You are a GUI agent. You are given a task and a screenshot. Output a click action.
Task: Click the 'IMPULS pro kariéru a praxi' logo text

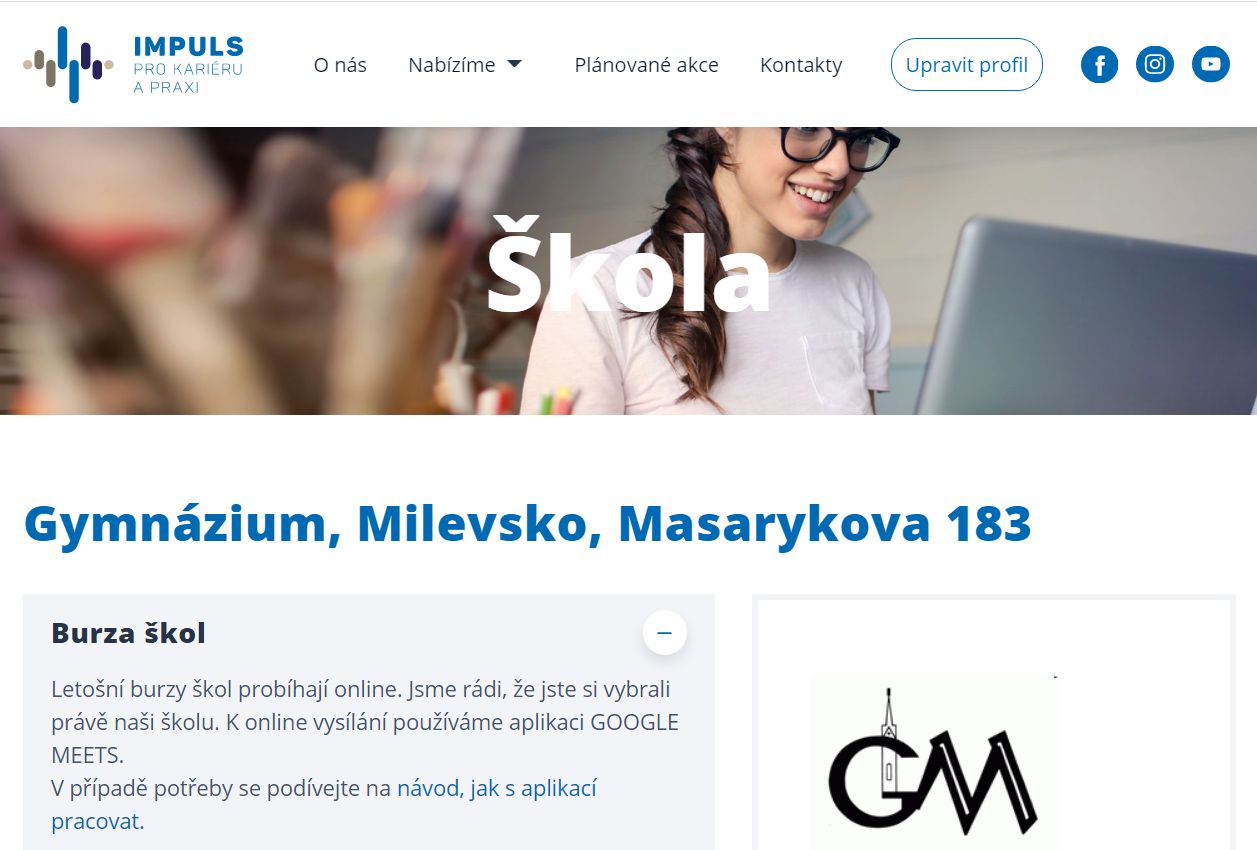pyautogui.click(x=188, y=65)
